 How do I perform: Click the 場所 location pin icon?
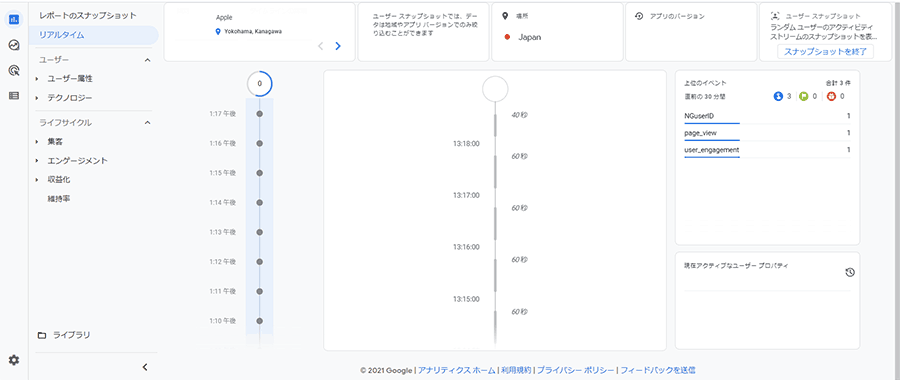pyautogui.click(x=505, y=16)
